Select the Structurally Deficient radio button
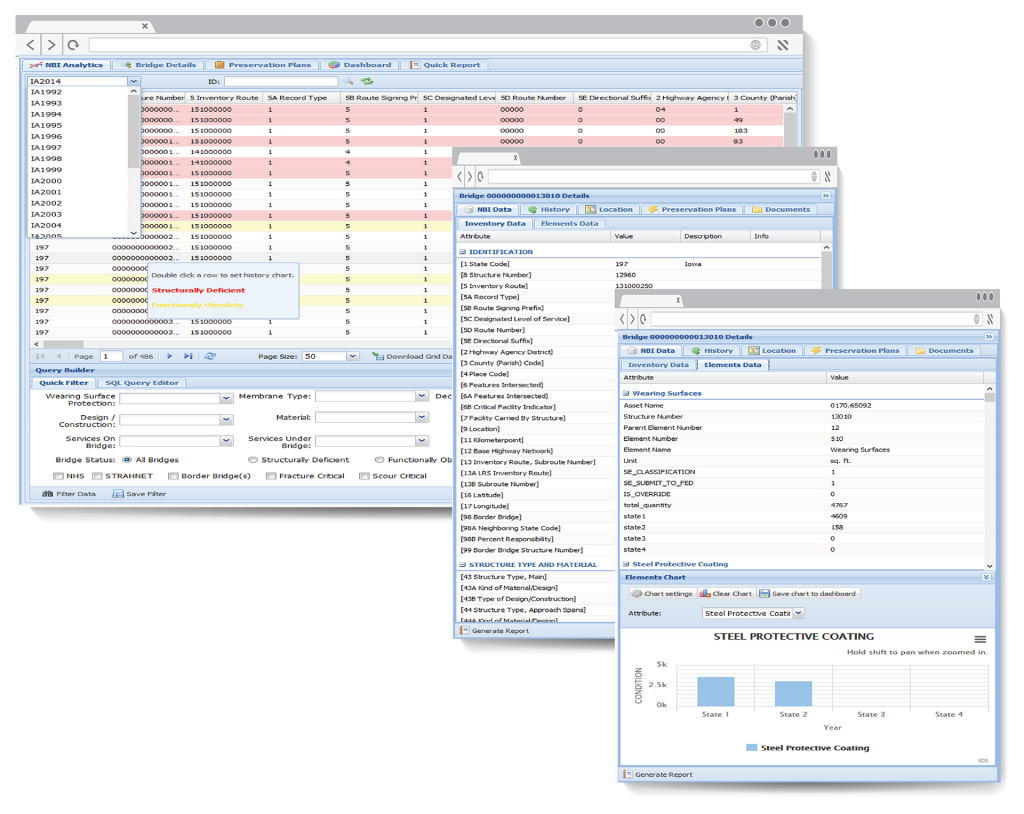1024x814 pixels. (x=252, y=460)
